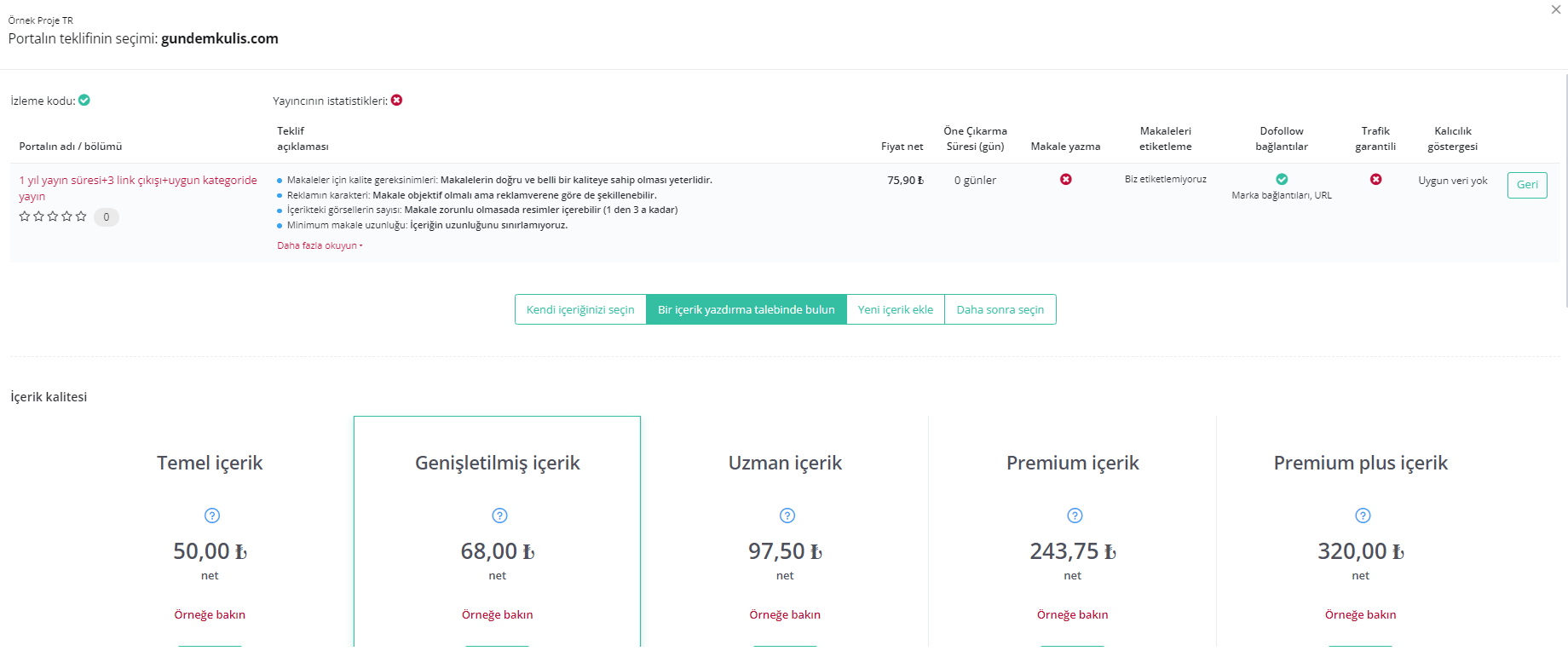Click red cross icon under Makale yazma

(1065, 179)
